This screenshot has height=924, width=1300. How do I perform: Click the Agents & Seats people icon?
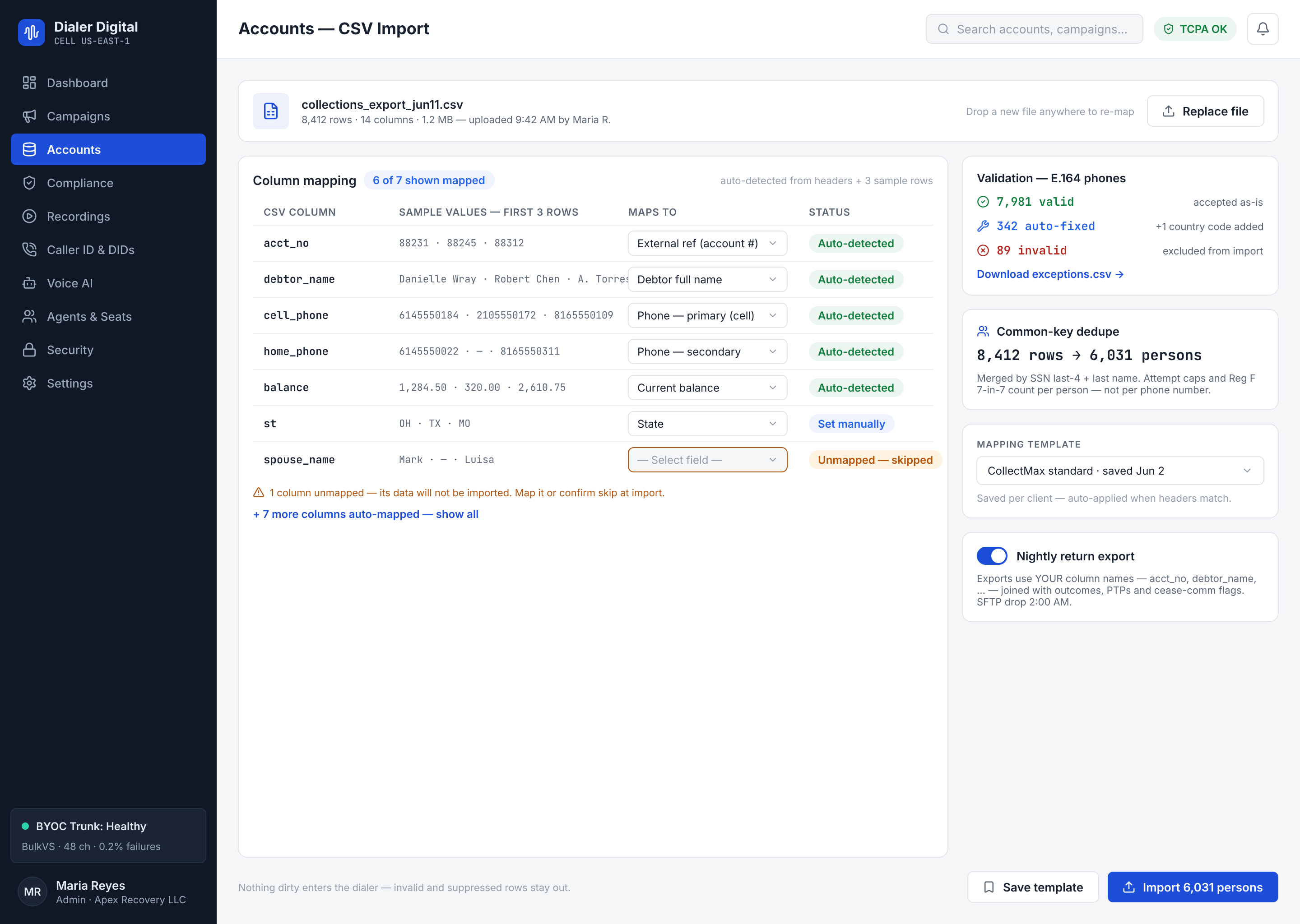[x=29, y=316]
